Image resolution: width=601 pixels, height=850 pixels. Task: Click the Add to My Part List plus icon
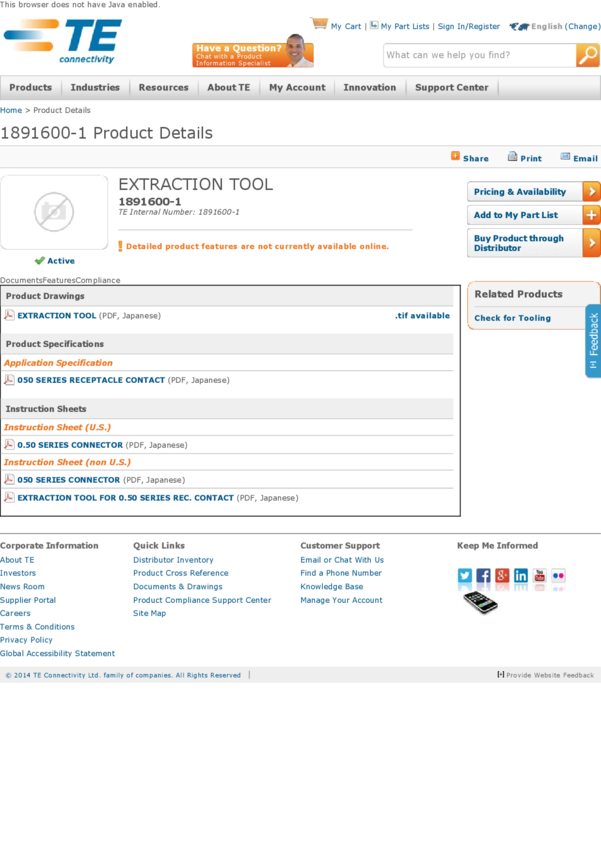(x=592, y=215)
